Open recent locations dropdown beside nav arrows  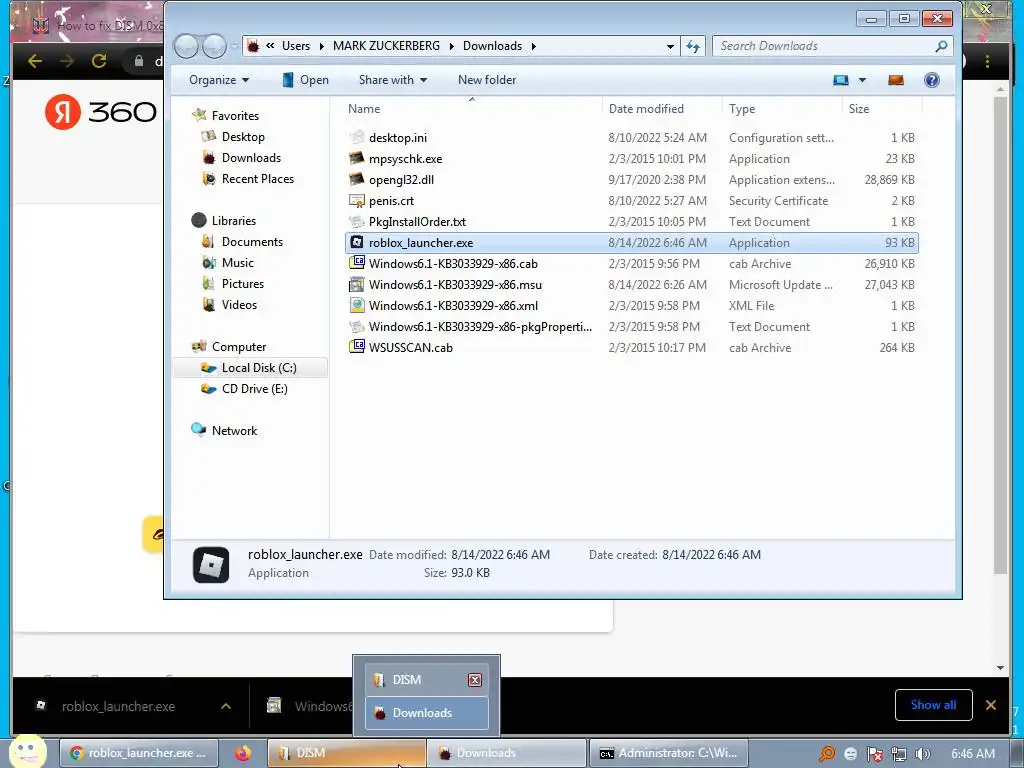tap(234, 46)
